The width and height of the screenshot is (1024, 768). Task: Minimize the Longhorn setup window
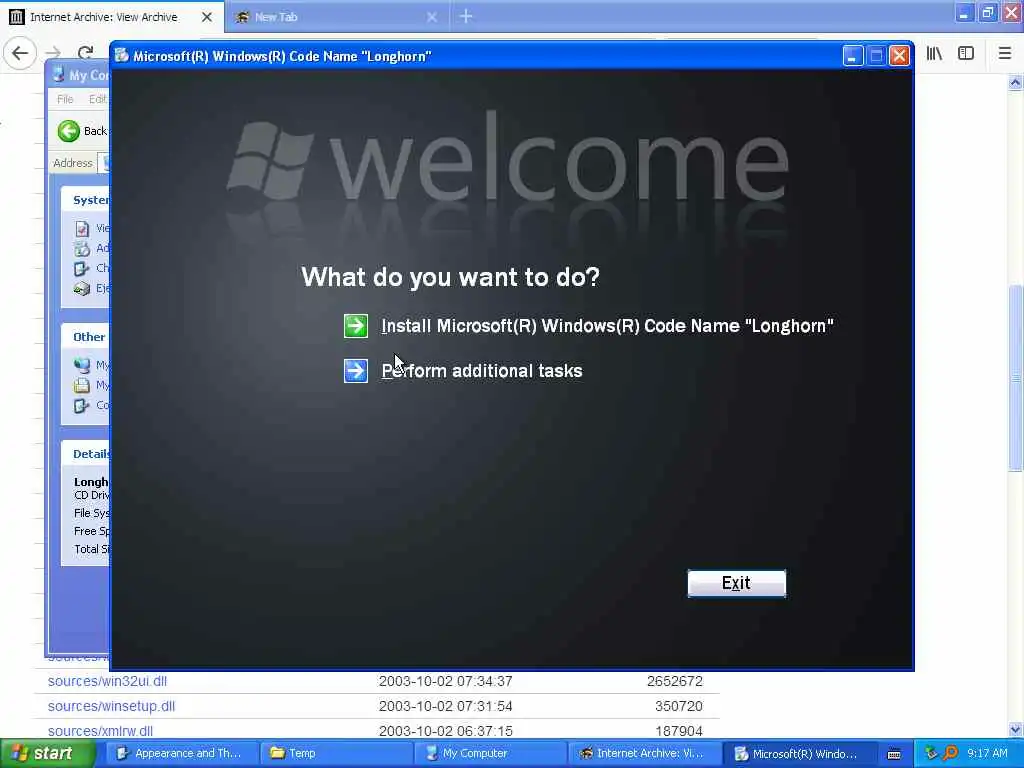(852, 56)
